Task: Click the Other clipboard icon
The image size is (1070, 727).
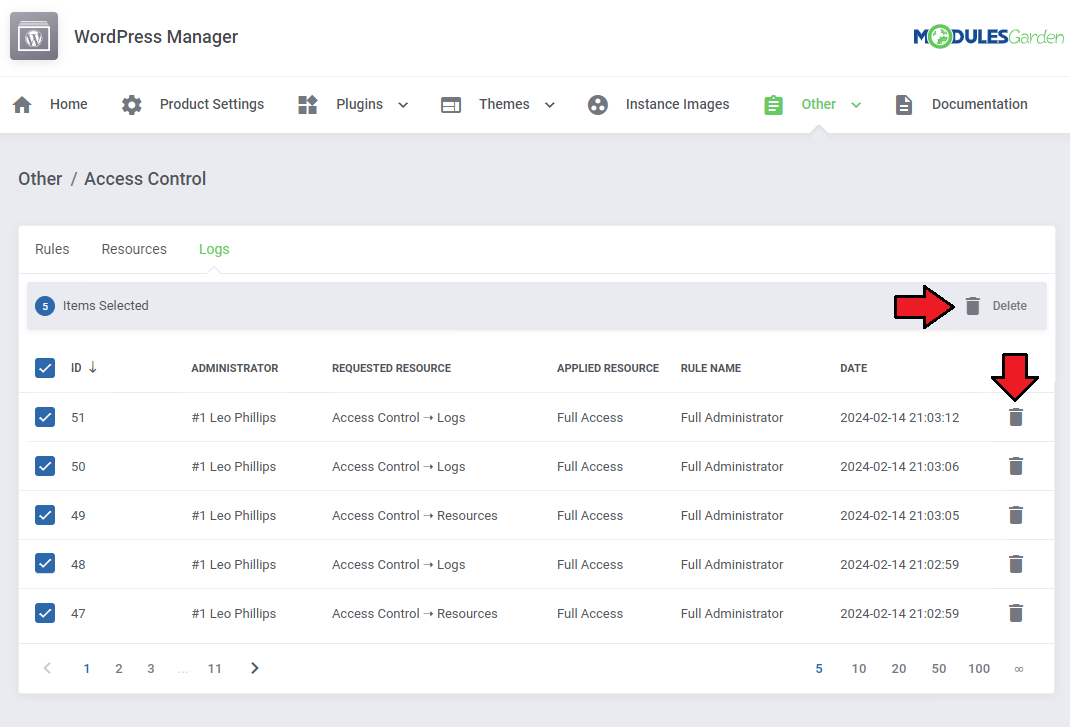Action: coord(773,105)
